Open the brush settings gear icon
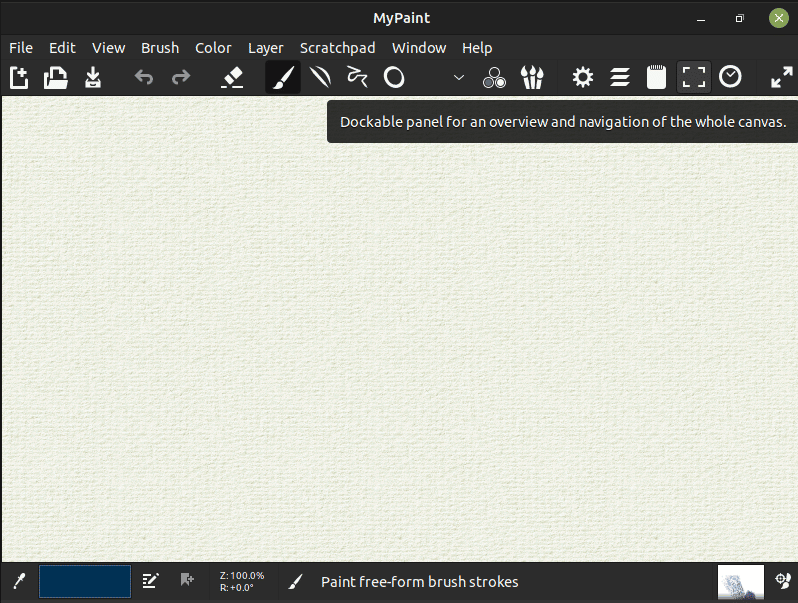798x603 pixels. click(583, 77)
